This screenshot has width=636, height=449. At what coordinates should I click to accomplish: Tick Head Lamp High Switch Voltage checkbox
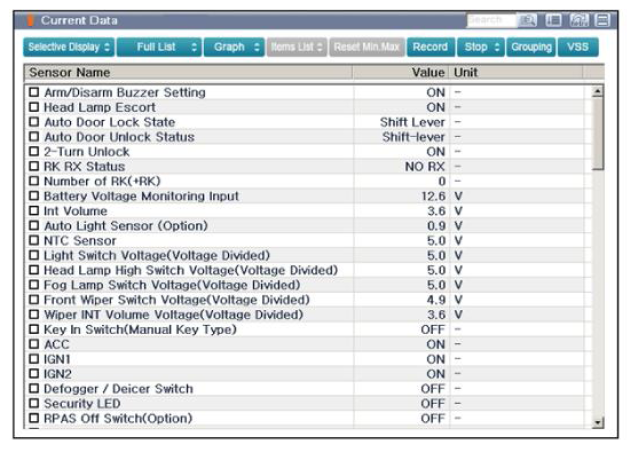(x=34, y=270)
